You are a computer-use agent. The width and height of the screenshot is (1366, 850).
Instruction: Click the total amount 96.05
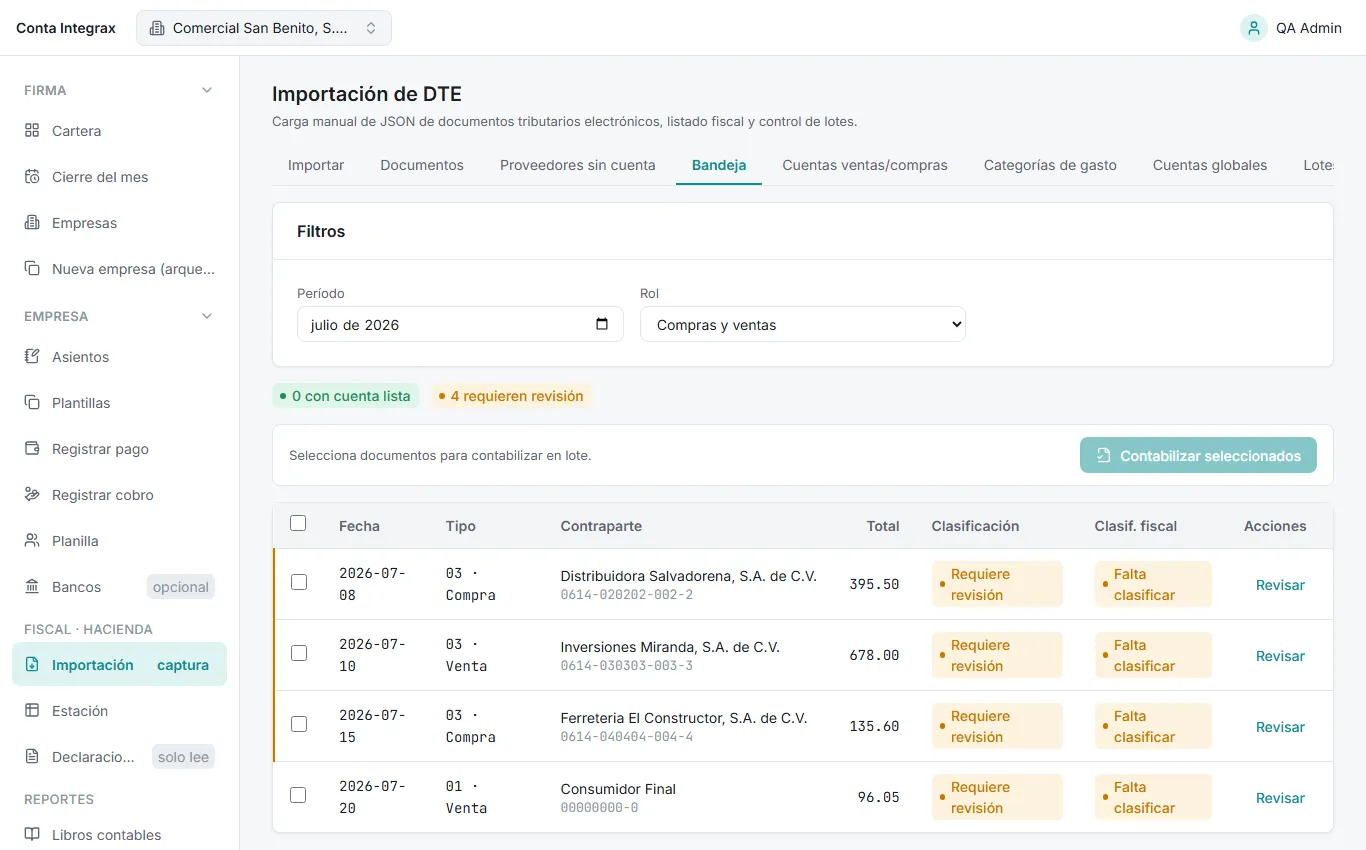[878, 797]
